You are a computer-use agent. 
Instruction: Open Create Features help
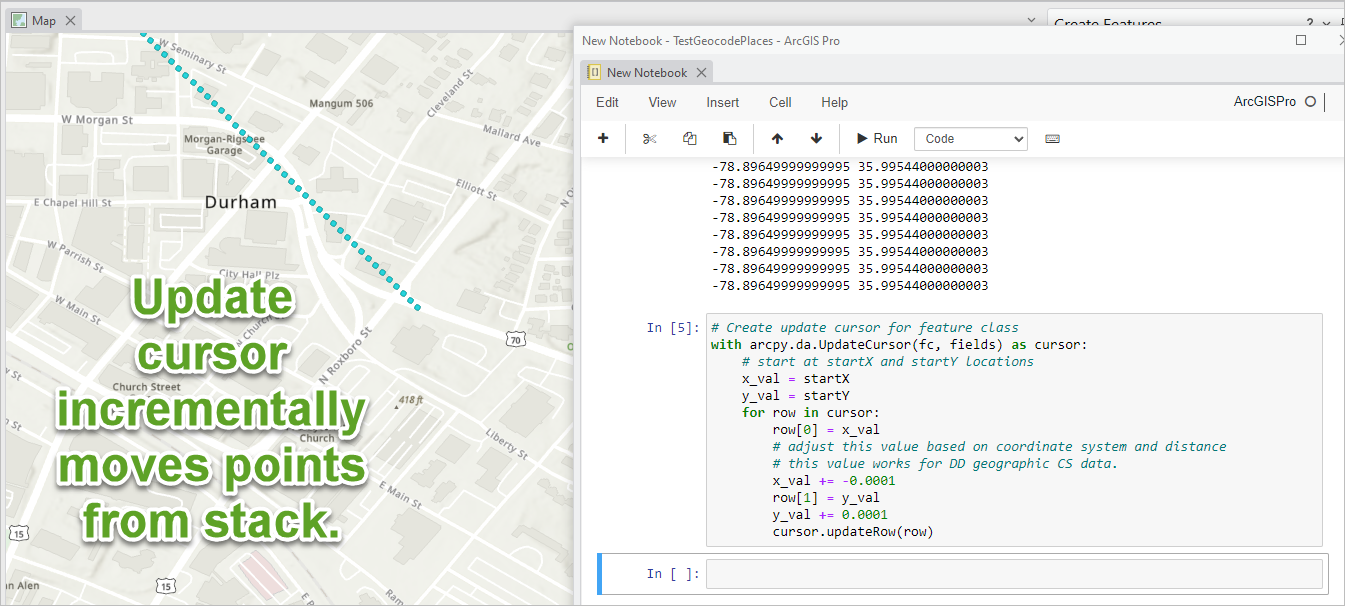(x=1311, y=23)
